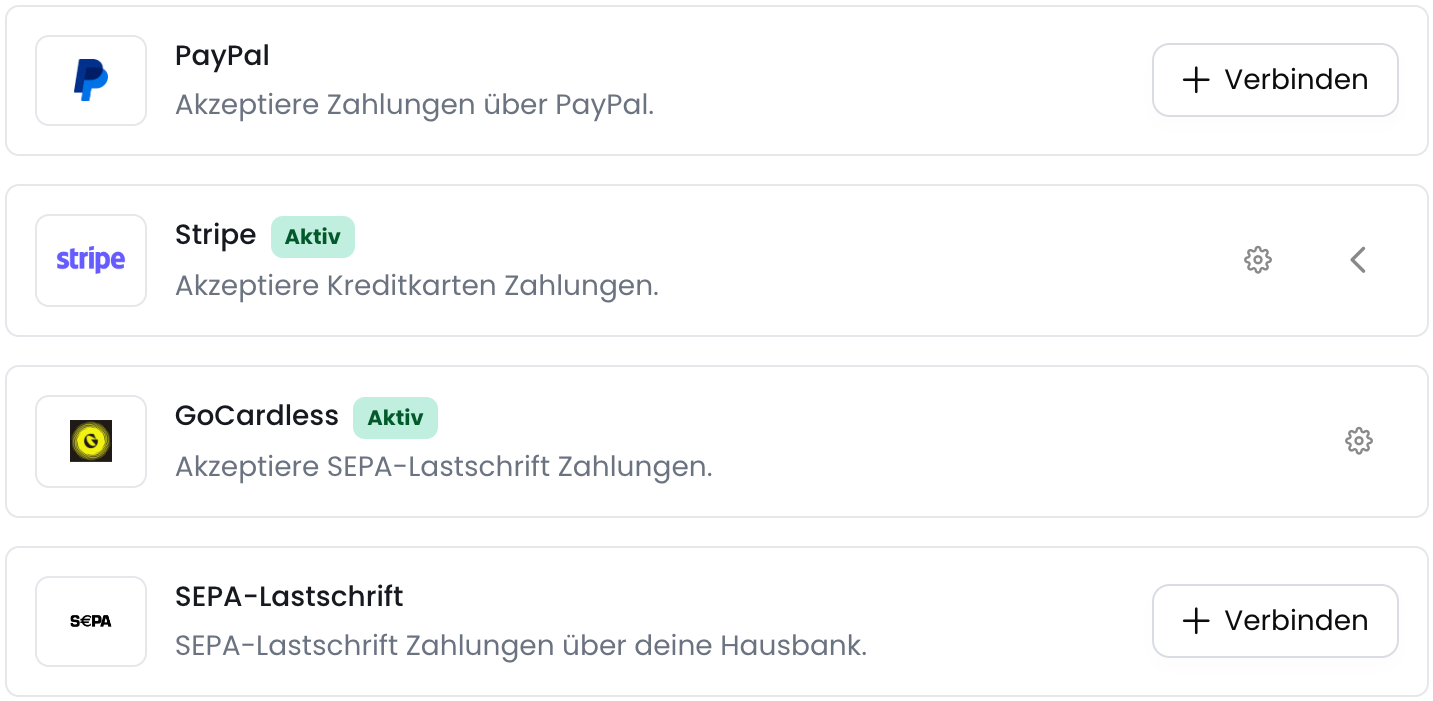The image size is (1433, 701).
Task: Click the Stripe description text link
Action: pyautogui.click(x=416, y=285)
